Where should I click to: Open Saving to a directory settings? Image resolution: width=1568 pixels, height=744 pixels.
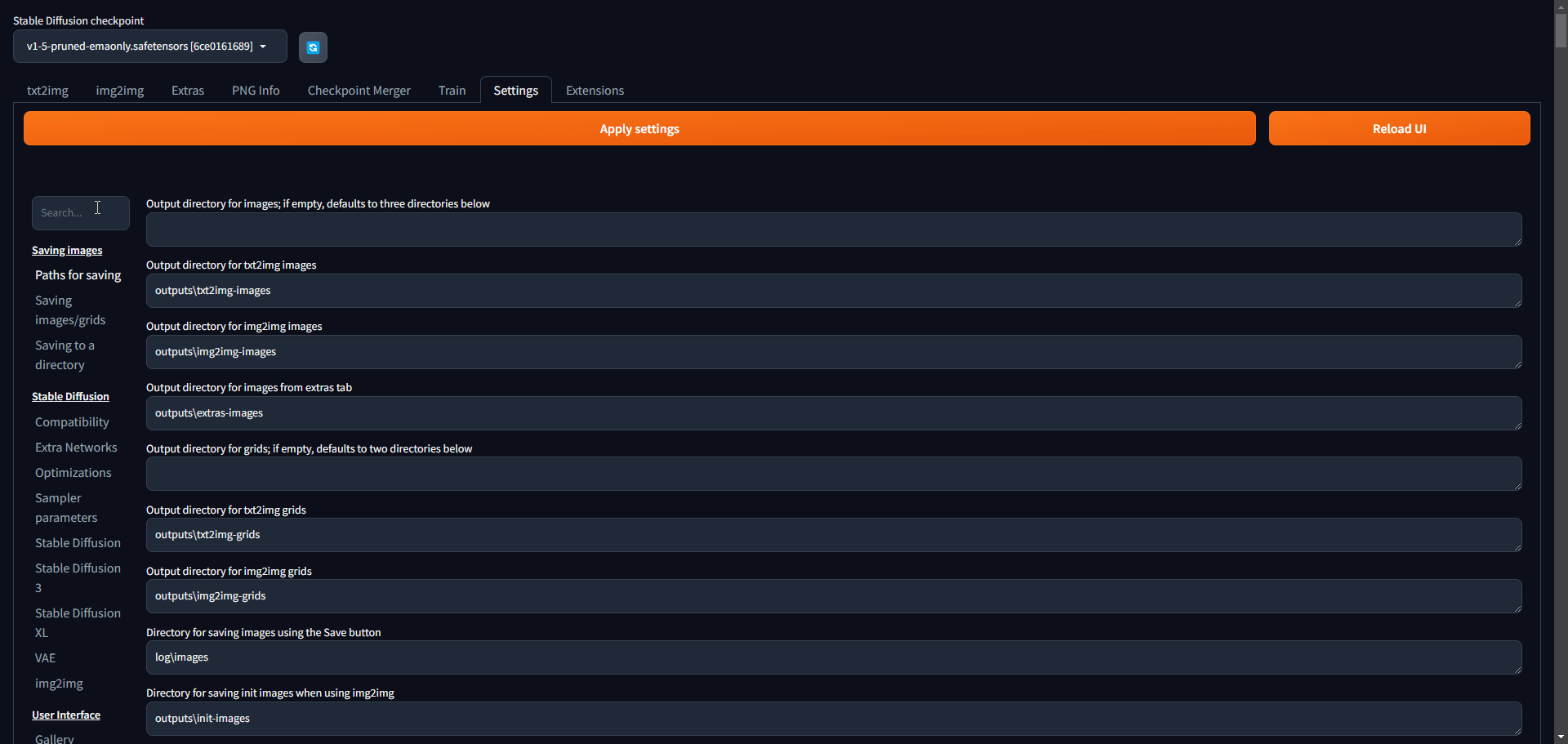65,355
